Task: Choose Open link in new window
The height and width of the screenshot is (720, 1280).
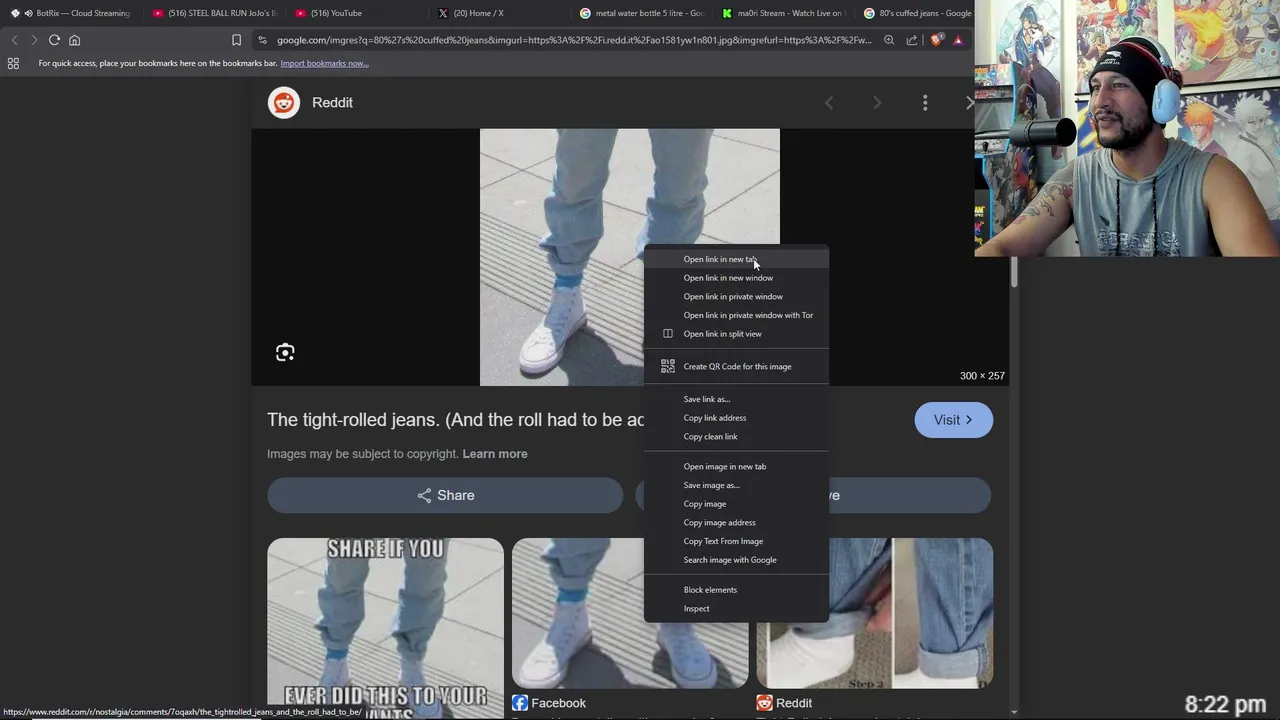Action: tap(737, 278)
